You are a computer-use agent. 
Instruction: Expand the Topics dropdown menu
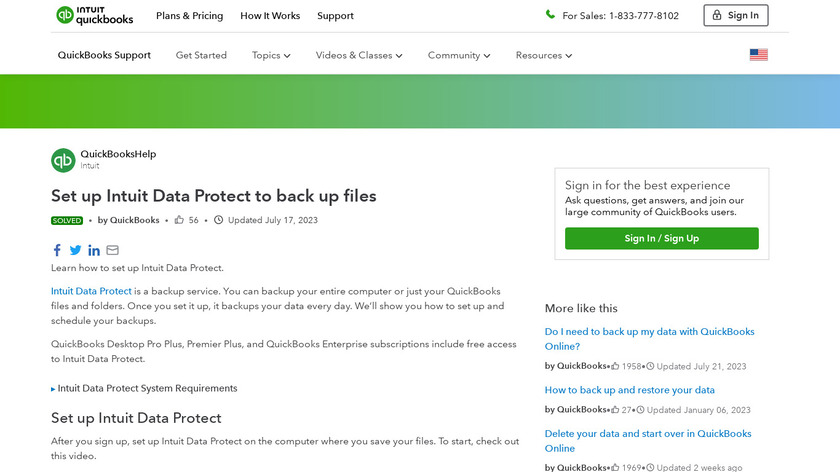pyautogui.click(x=271, y=55)
